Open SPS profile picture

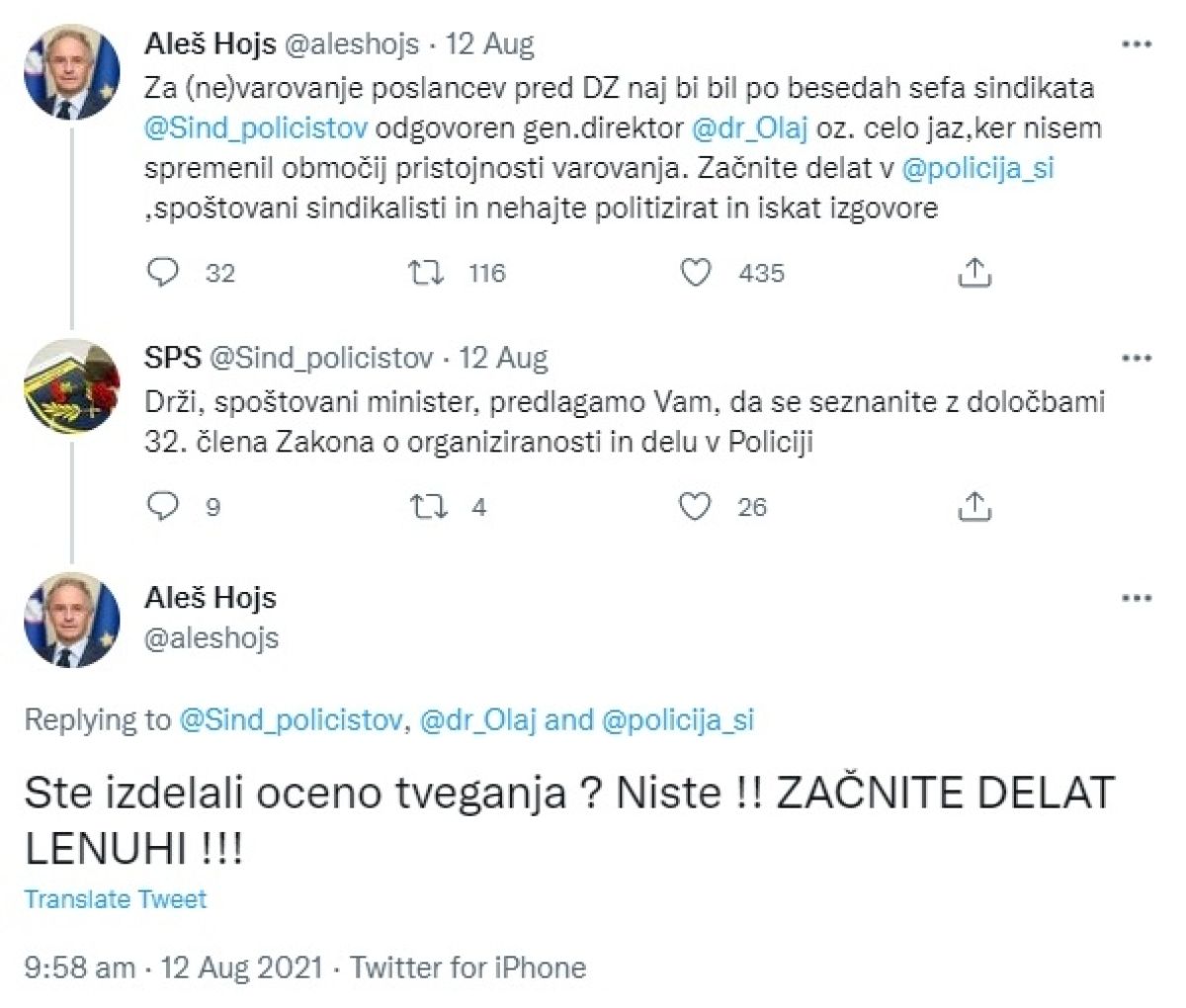click(x=71, y=386)
